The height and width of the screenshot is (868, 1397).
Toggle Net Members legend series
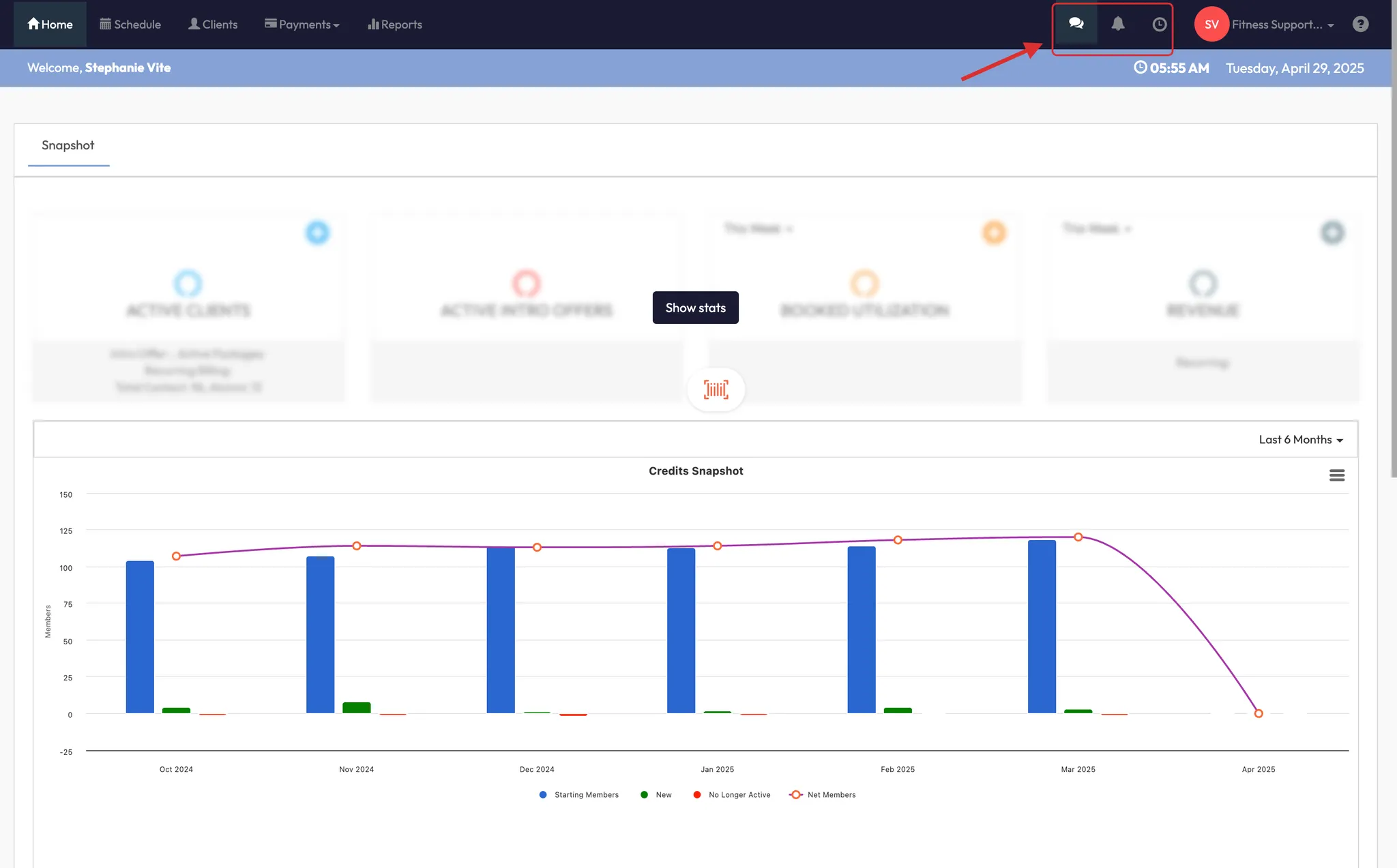(x=830, y=794)
